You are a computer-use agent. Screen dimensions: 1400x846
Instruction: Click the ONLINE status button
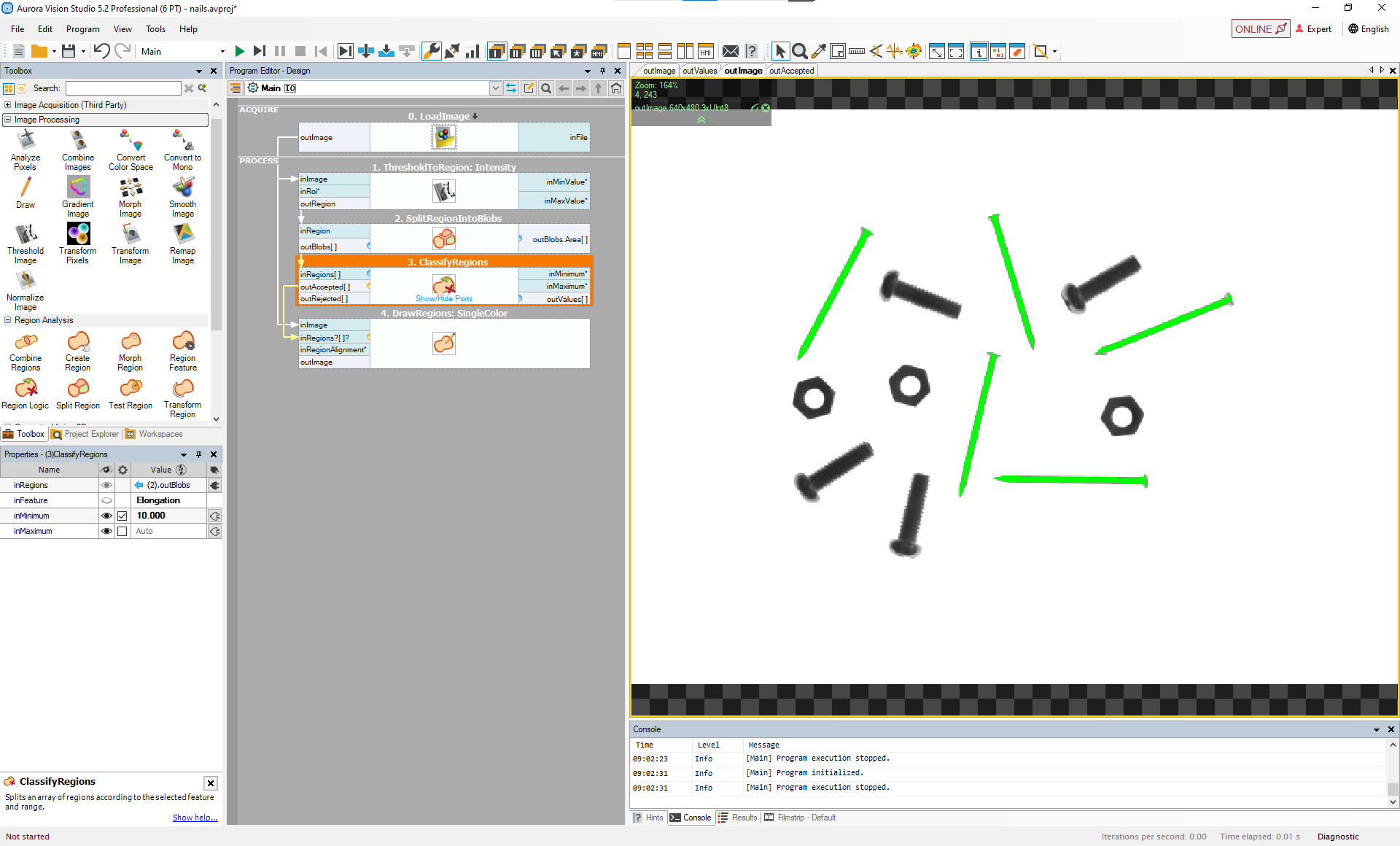coord(1260,29)
